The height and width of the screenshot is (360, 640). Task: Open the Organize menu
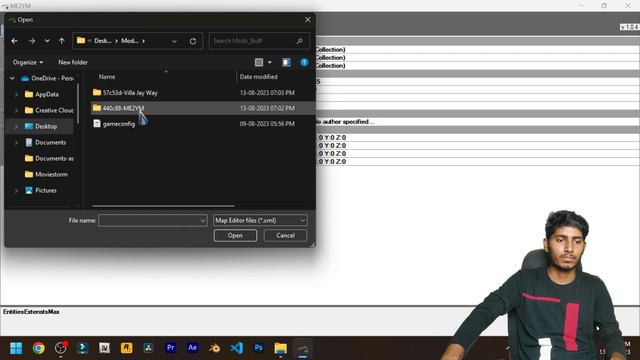[x=28, y=62]
